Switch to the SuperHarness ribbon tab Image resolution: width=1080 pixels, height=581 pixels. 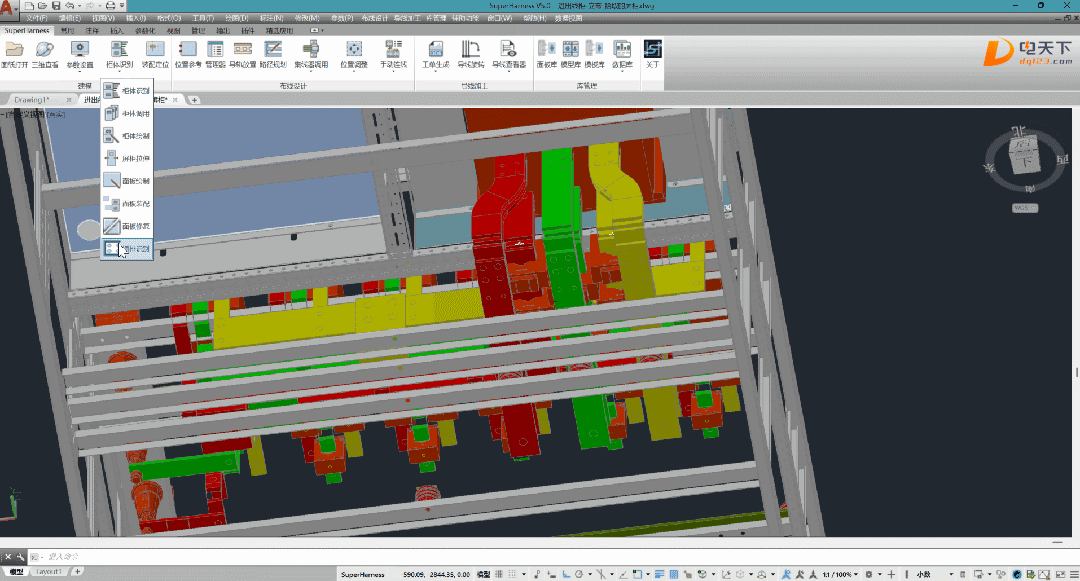27,30
